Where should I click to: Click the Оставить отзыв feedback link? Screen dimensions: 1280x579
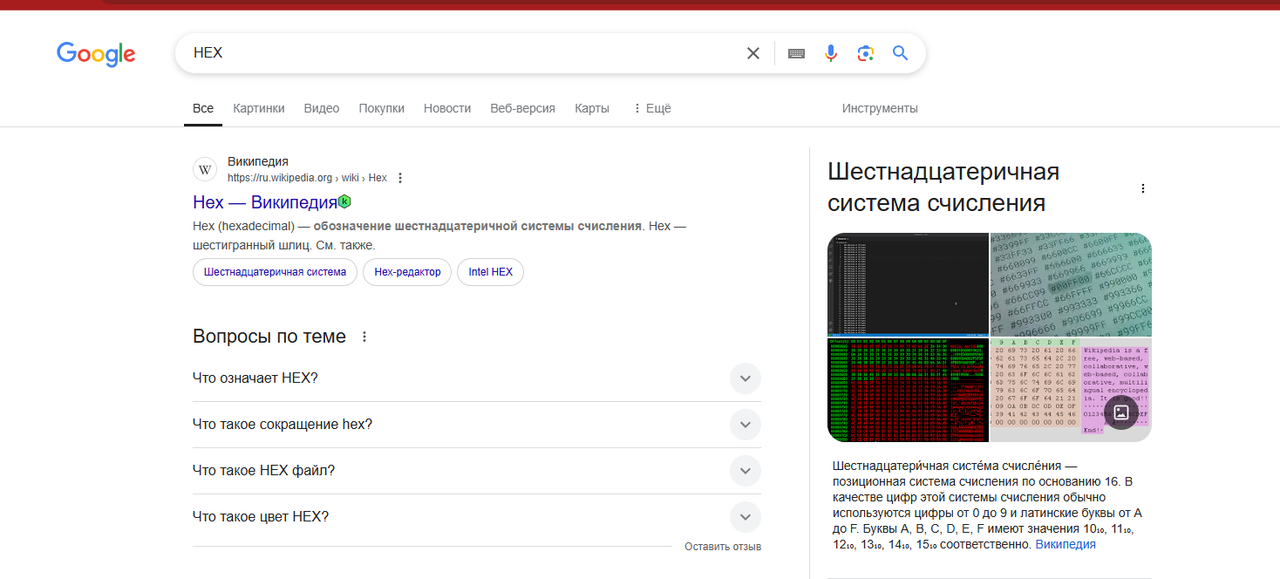point(723,547)
